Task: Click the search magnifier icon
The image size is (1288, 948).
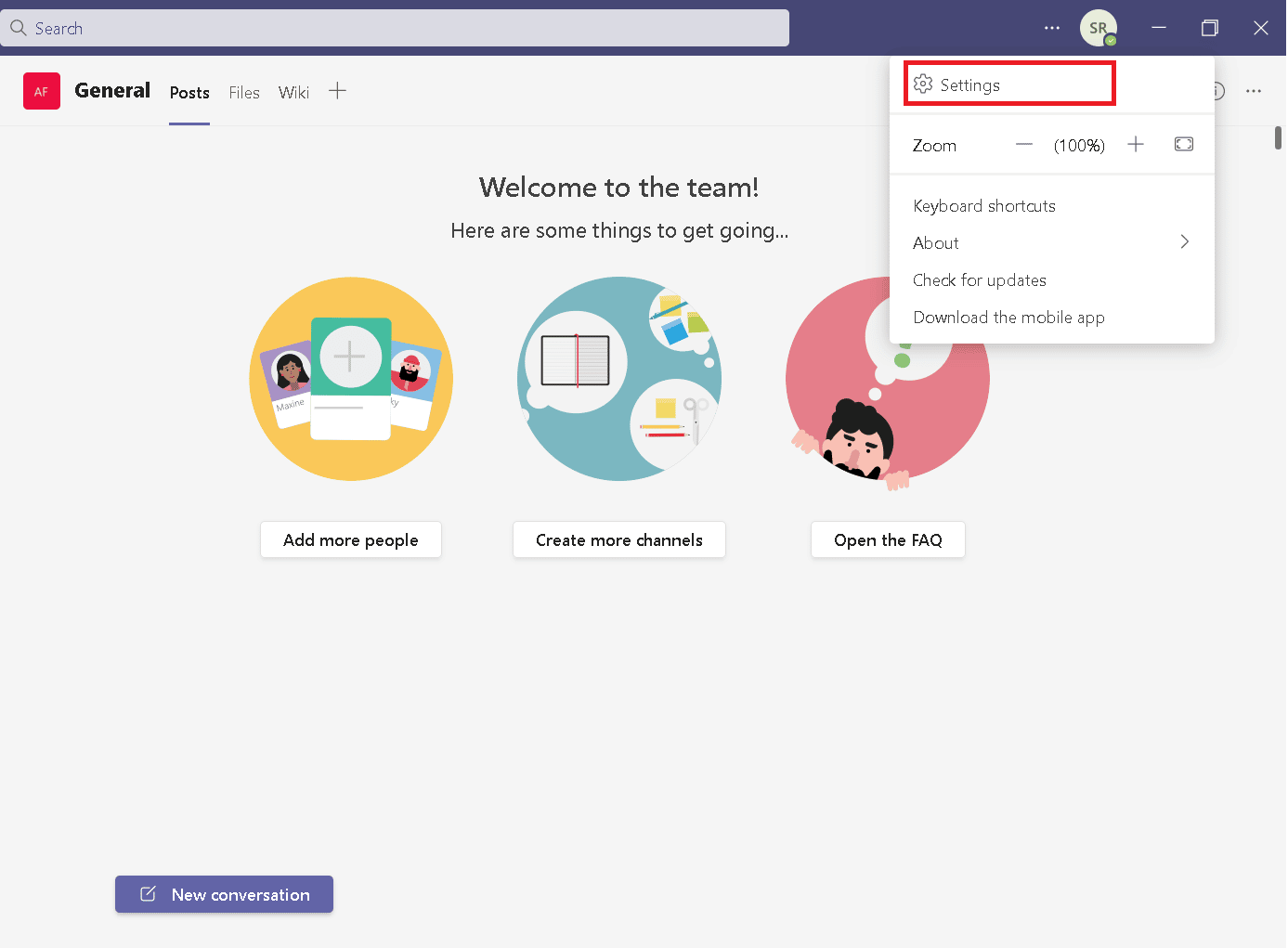Action: pos(18,28)
